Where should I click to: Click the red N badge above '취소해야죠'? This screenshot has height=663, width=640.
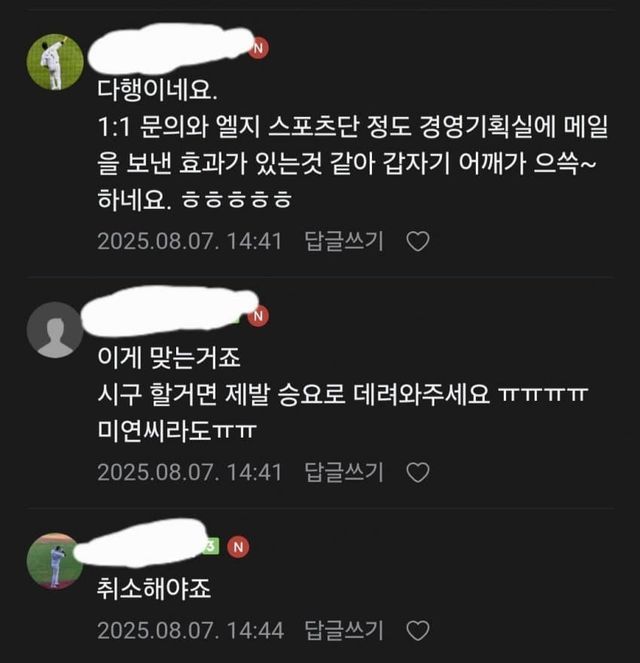(238, 547)
